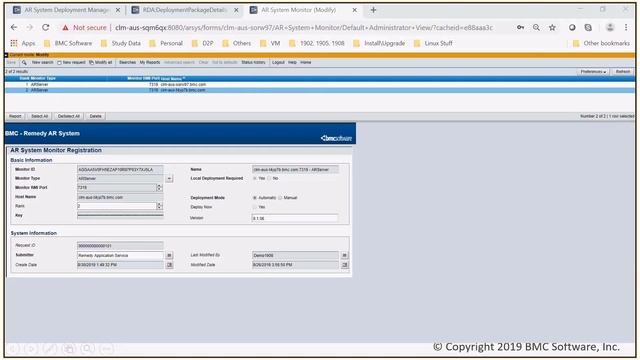Image resolution: width=640 pixels, height=360 pixels.
Task: Select Automatic deployment mode
Action: tap(255, 198)
